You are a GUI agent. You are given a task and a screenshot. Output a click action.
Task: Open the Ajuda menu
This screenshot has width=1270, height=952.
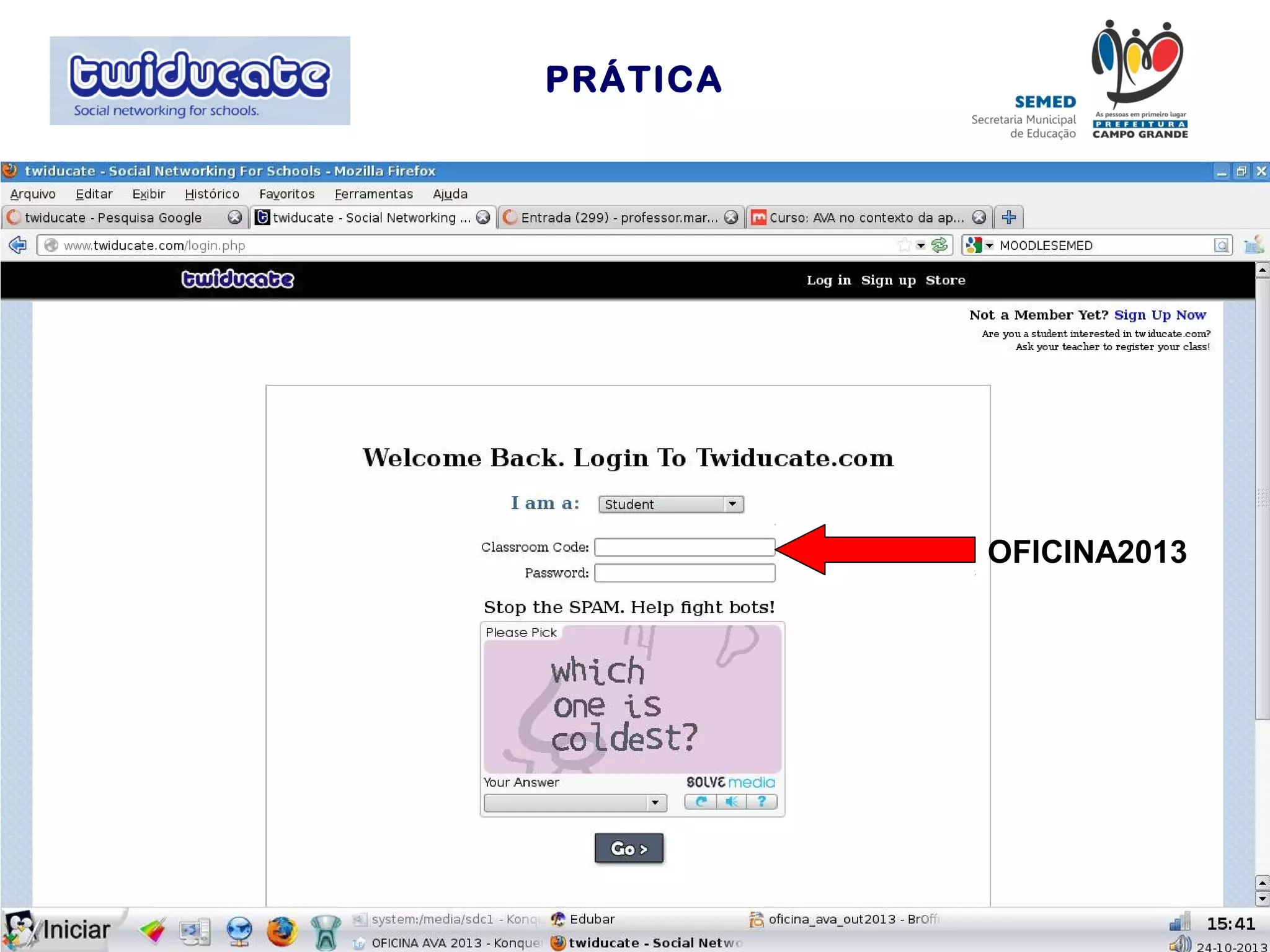click(450, 194)
